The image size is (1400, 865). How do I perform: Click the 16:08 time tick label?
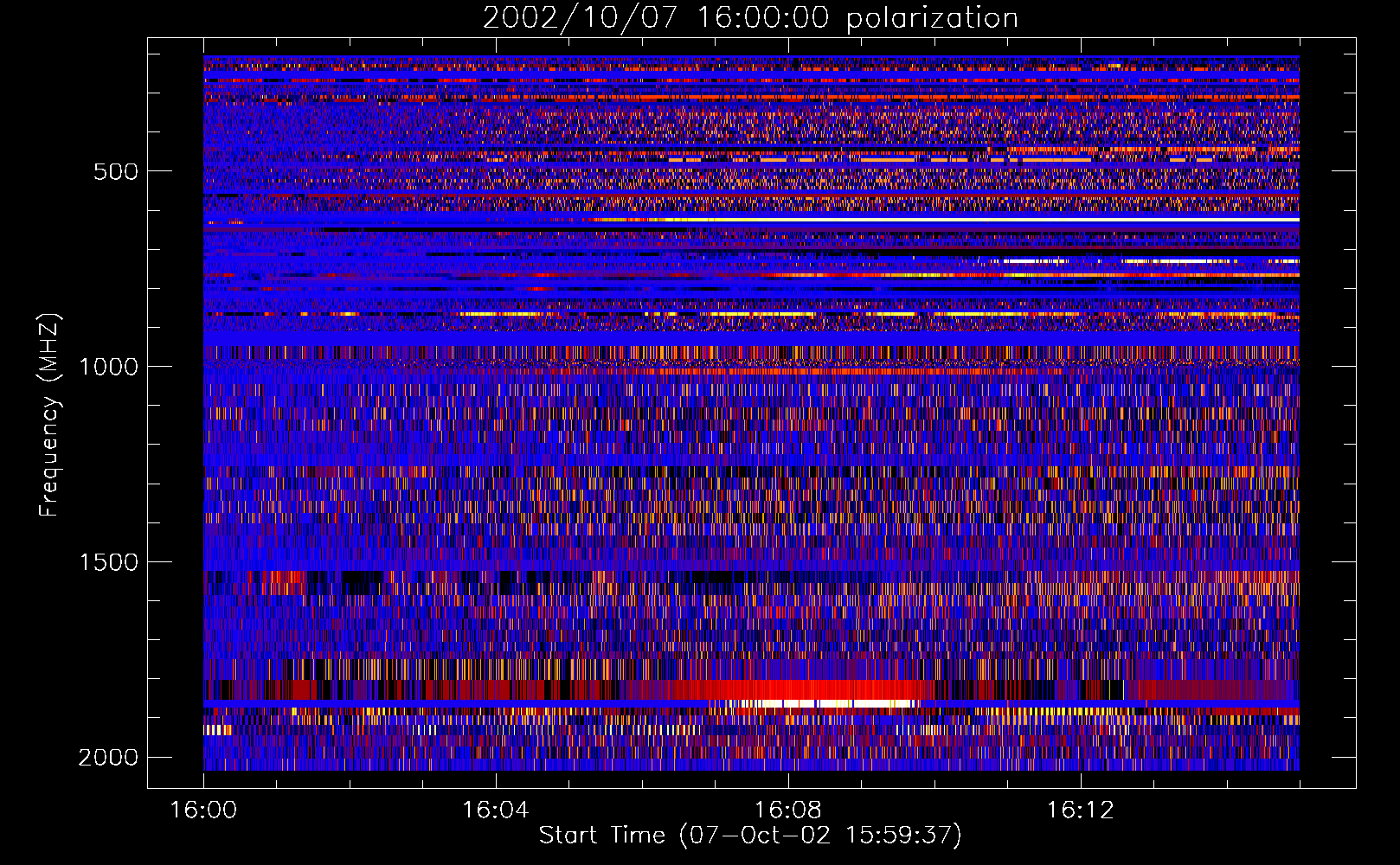click(788, 811)
